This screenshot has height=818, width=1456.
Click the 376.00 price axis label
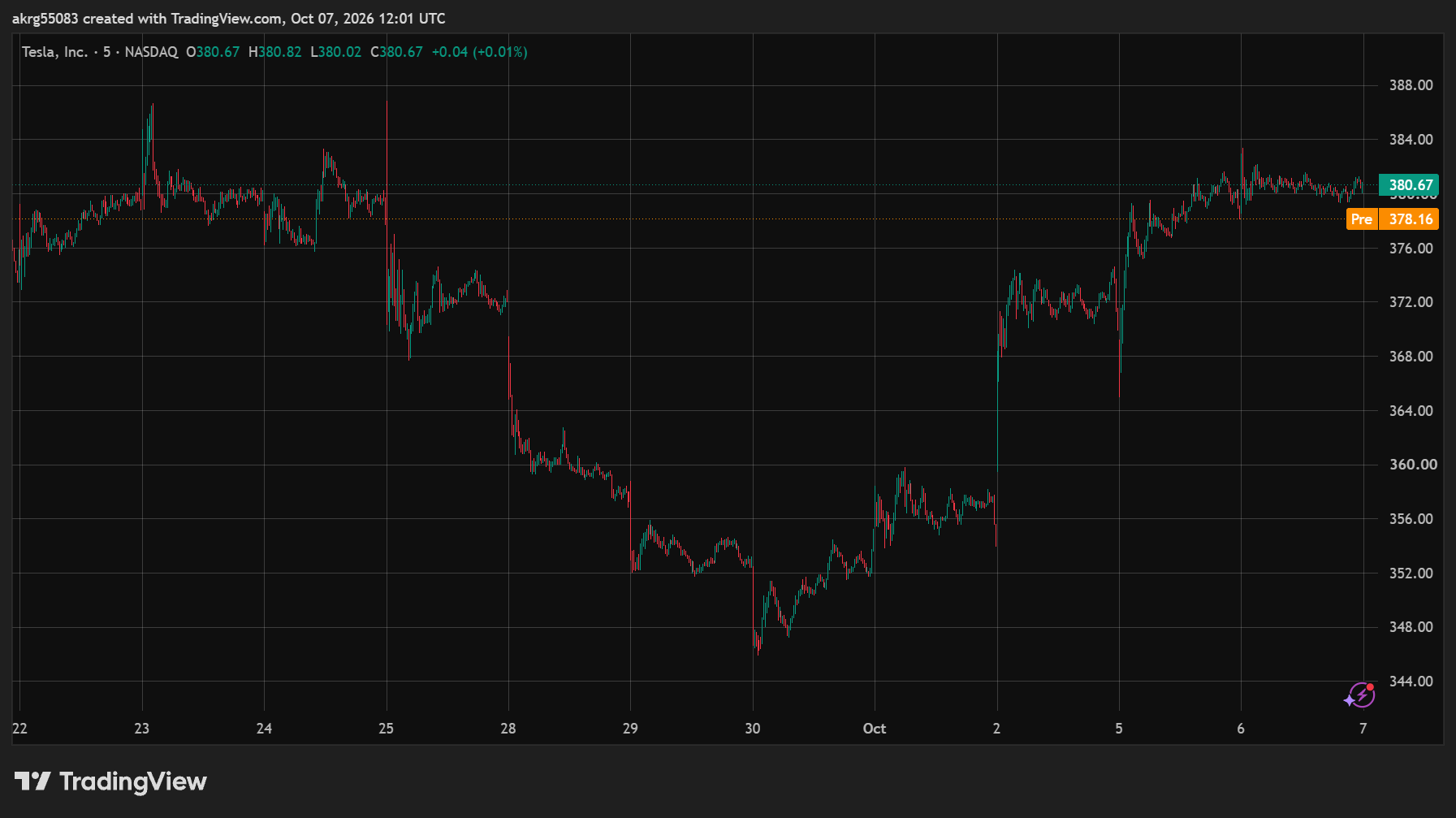click(1411, 249)
